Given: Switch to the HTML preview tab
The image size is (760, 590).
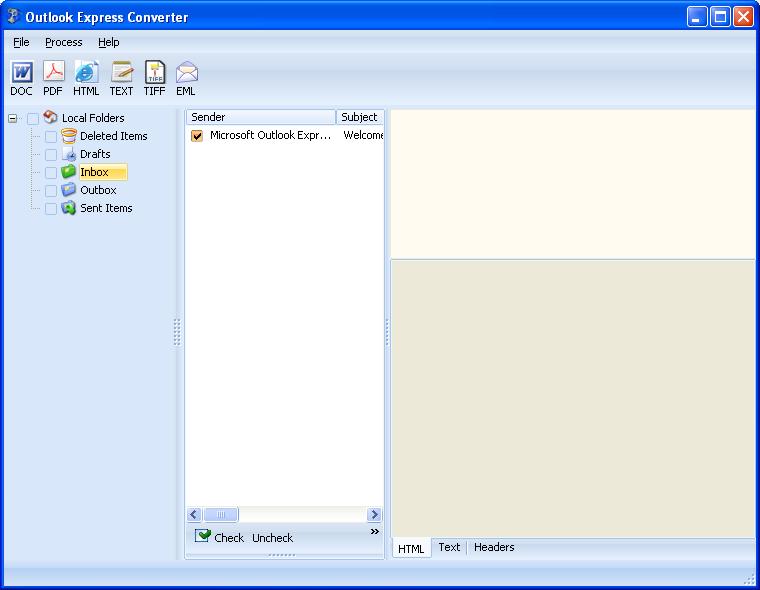Looking at the screenshot, I should [x=411, y=548].
